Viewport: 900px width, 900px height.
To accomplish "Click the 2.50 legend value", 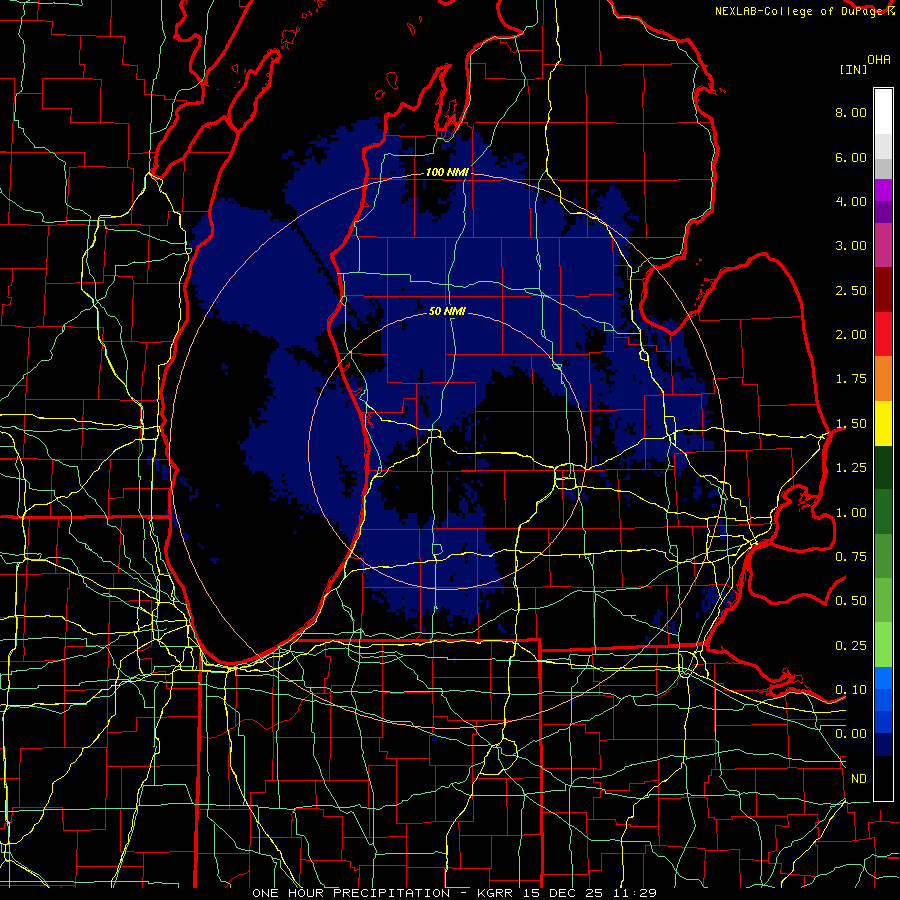I will tap(851, 290).
